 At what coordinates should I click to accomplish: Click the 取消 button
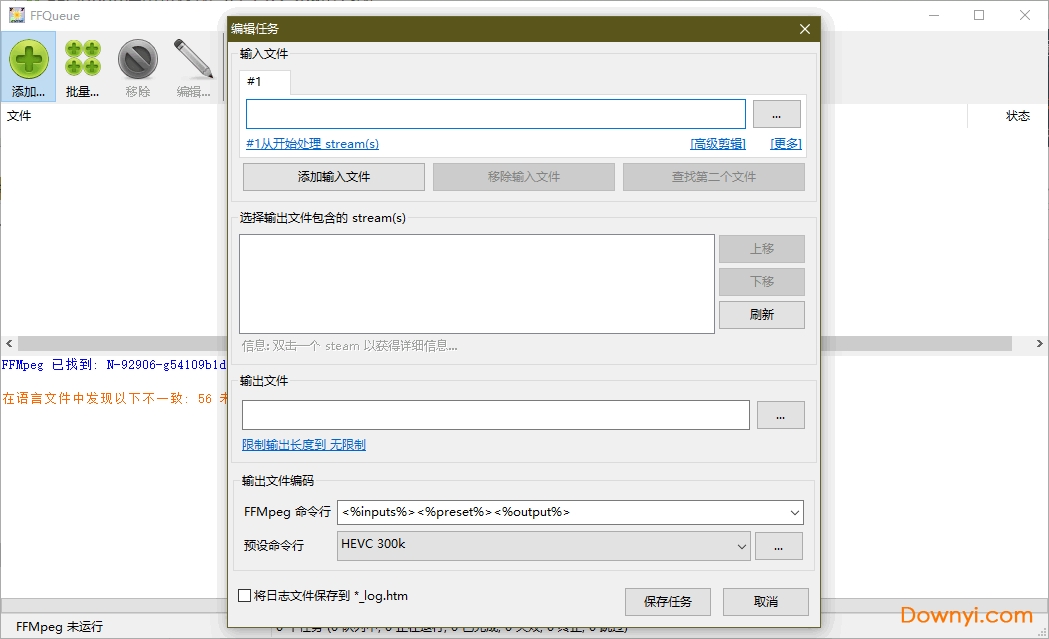[766, 602]
